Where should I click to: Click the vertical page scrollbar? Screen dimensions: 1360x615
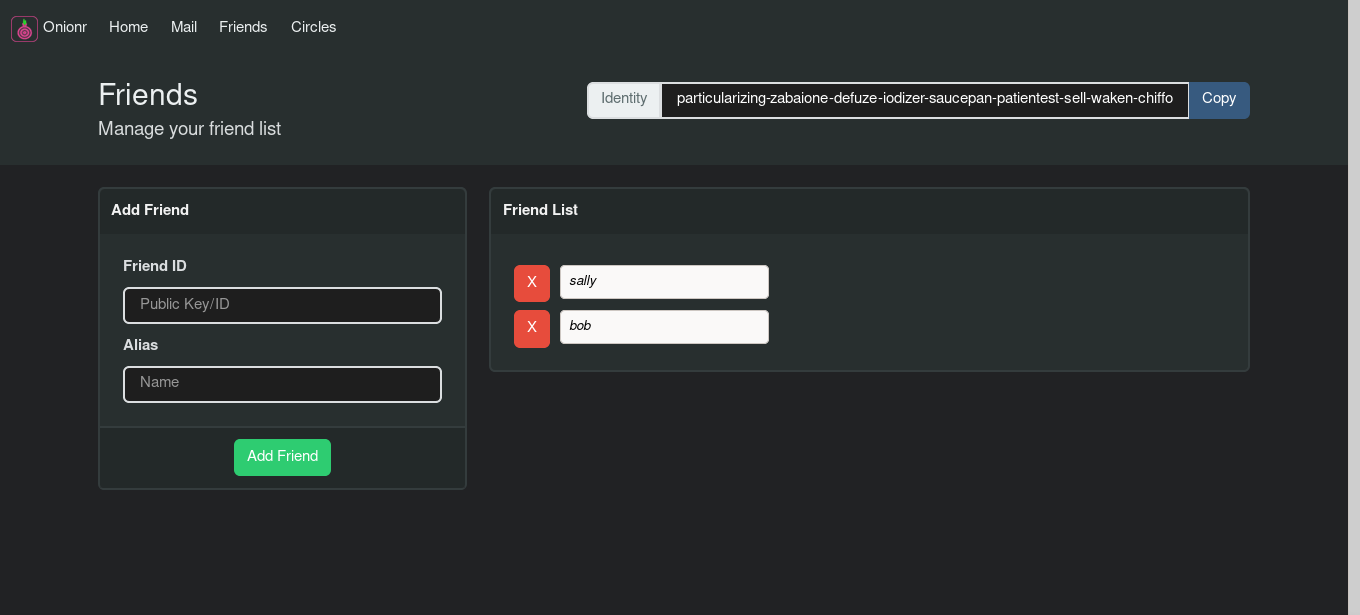point(1354,307)
